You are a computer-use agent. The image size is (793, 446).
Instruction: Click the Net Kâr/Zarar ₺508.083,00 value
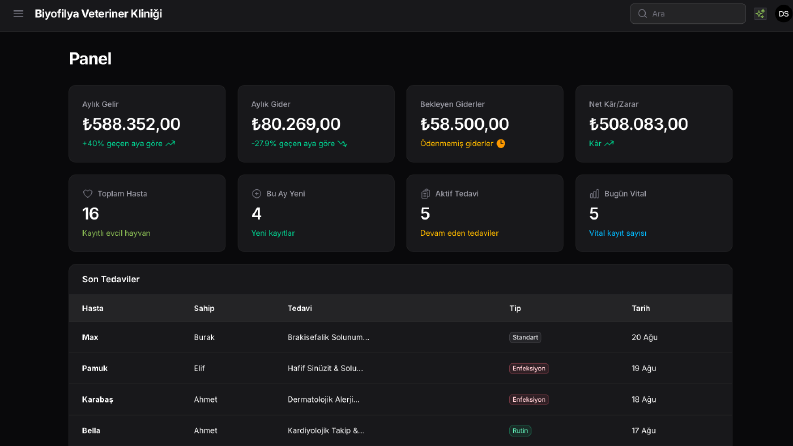click(638, 124)
